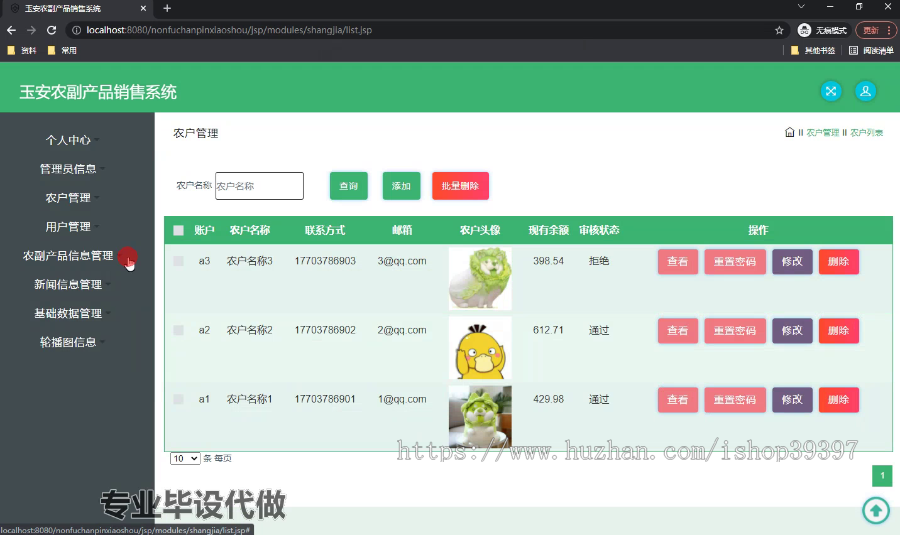Image resolution: width=900 pixels, height=535 pixels.
Task: Open the avatar image of 农户名称1
Action: coord(480,416)
